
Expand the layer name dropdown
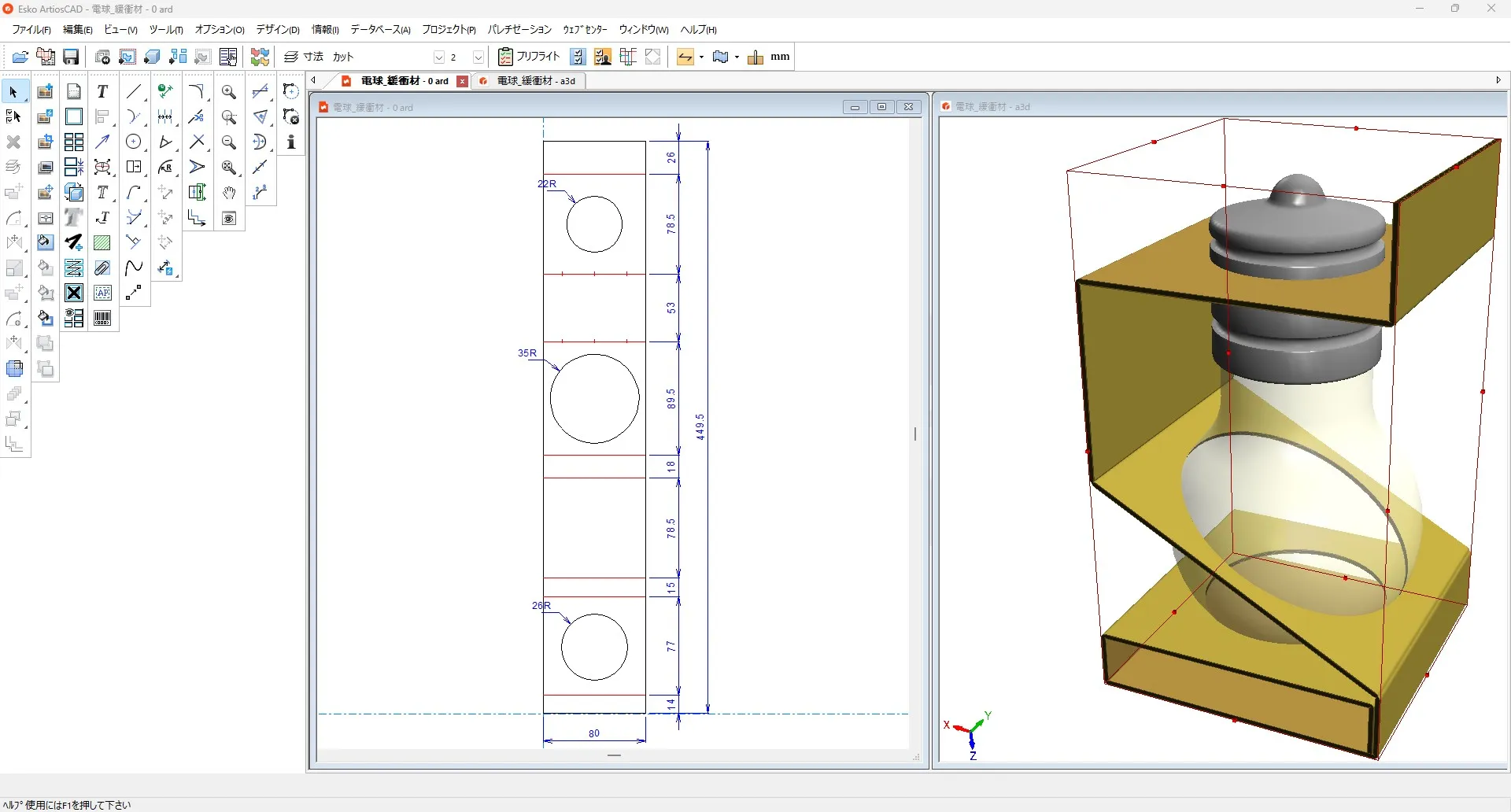coord(439,57)
